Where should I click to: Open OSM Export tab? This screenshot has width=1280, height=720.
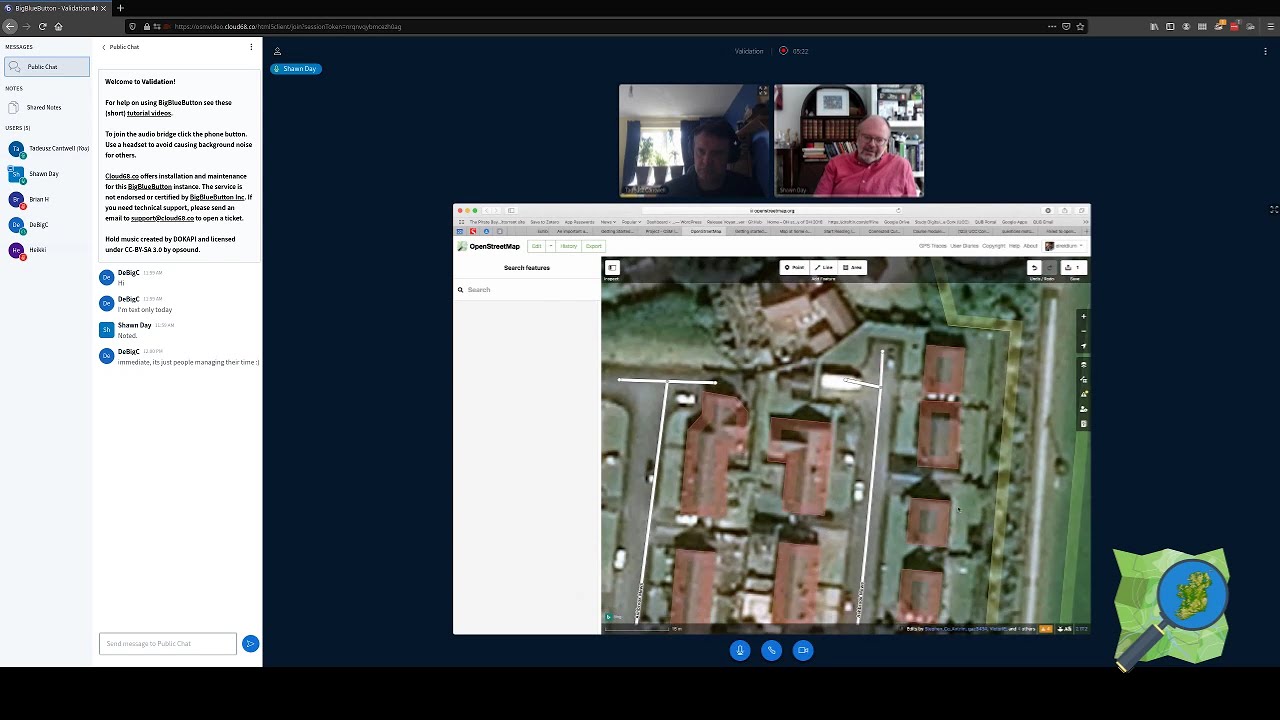pos(594,246)
